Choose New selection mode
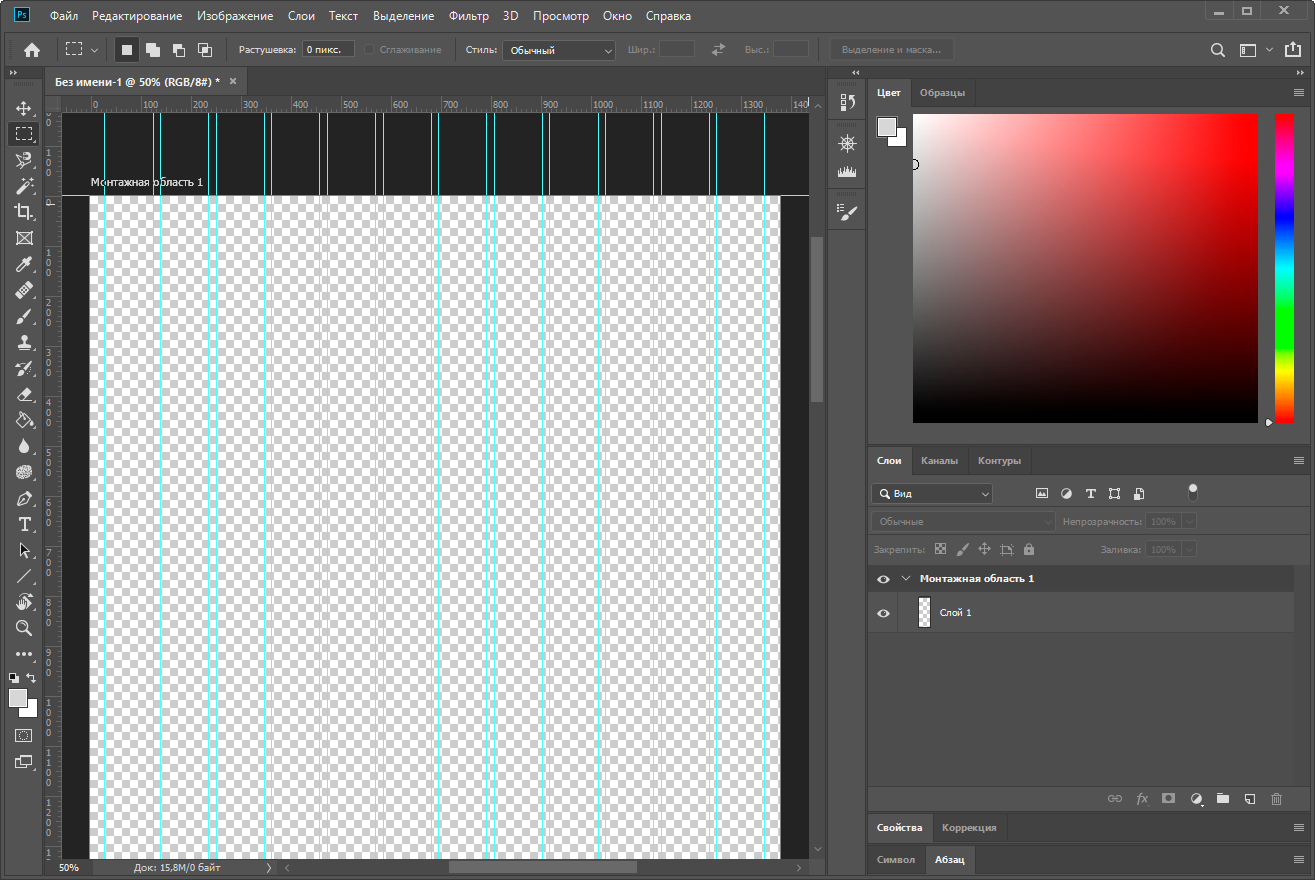Screen dimensions: 1315x880 point(126,49)
